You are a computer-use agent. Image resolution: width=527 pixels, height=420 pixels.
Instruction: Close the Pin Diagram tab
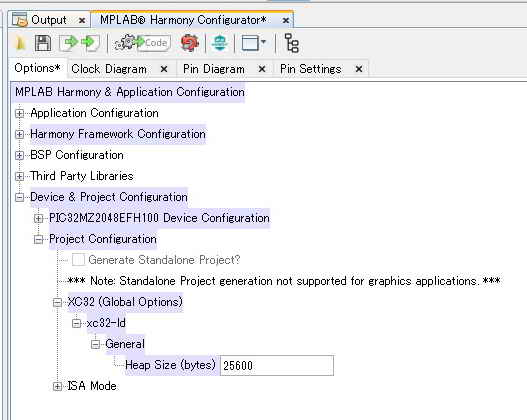pyautogui.click(x=262, y=69)
